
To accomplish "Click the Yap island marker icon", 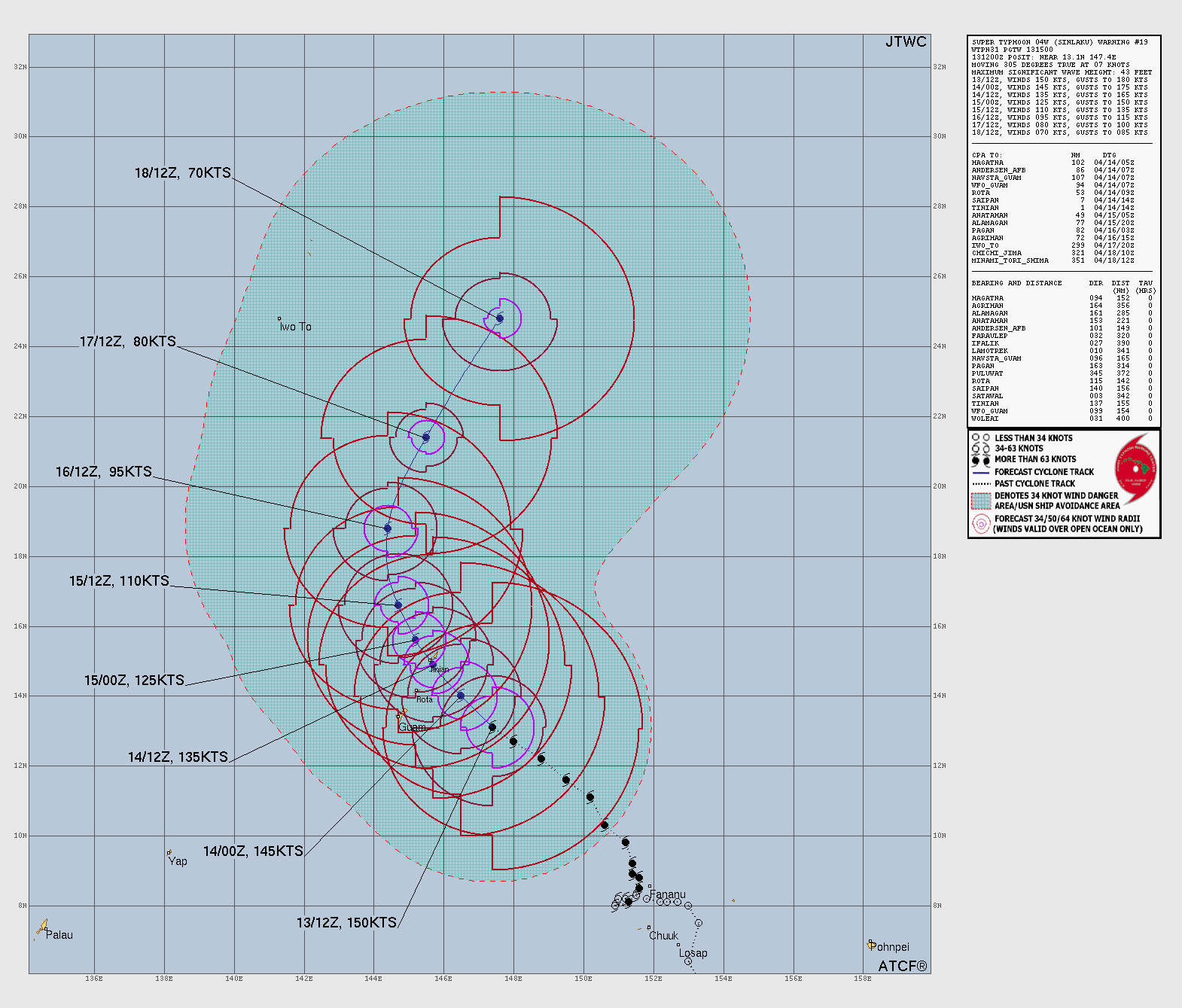I will pos(169,853).
